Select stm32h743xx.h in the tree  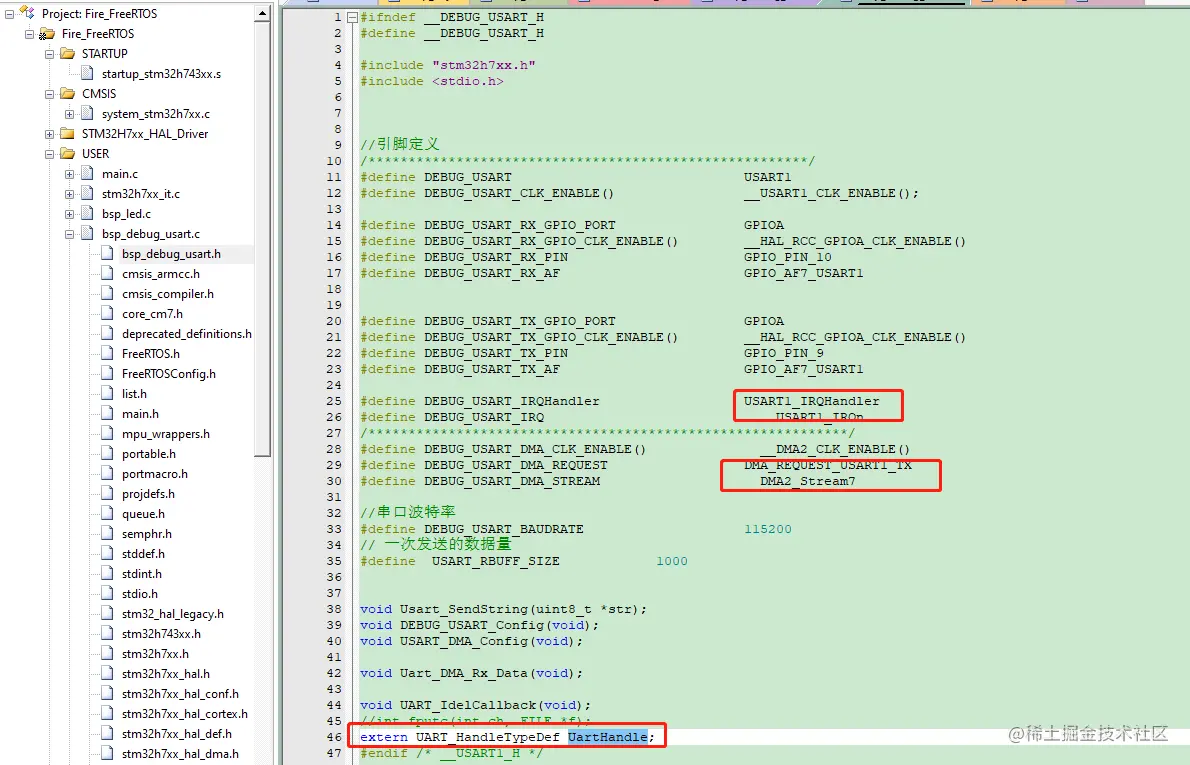(161, 634)
